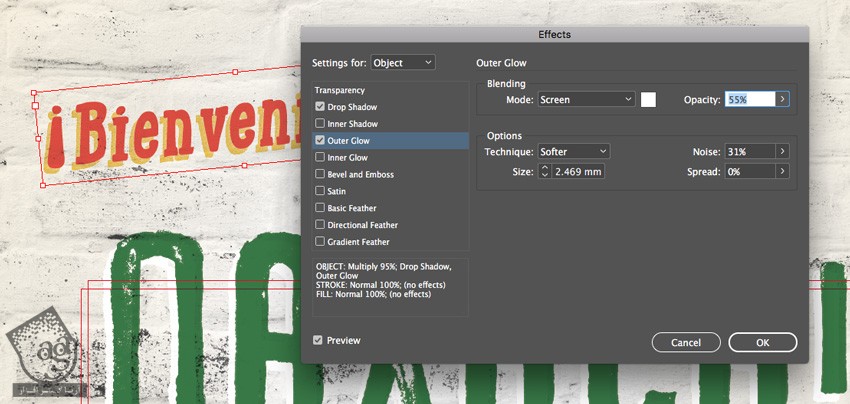
Task: Enable the Bevel and Emboss checkbox
Action: coord(320,175)
